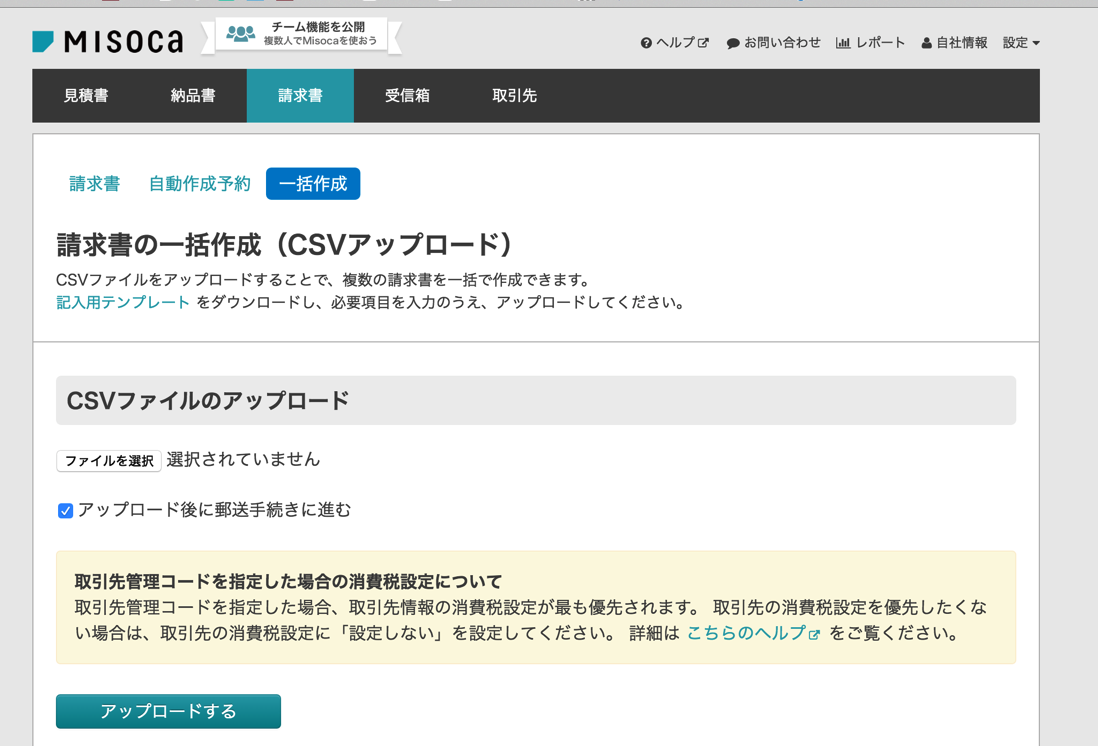Switch to 納品書 tab
Viewport: 1098px width, 746px height.
[x=193, y=96]
